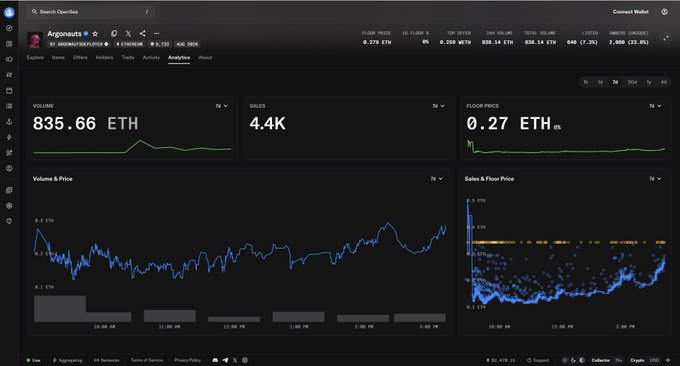This screenshot has width=680, height=366.
Task: Expand stats with fullscreen arrows icon
Action: (x=666, y=39)
